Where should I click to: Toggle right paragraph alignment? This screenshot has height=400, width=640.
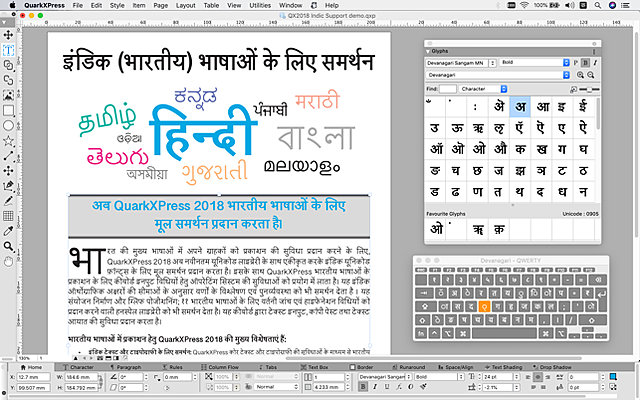tap(547, 377)
